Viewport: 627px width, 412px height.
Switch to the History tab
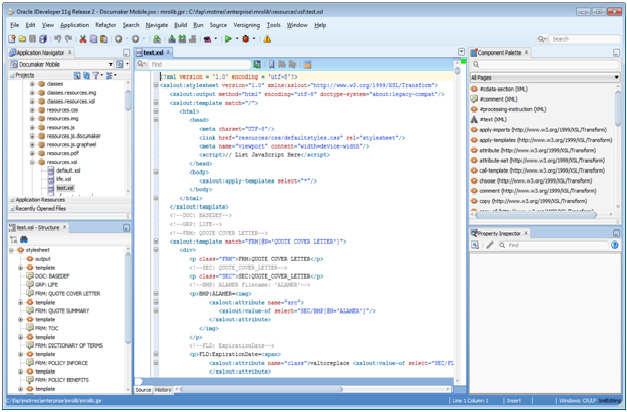(x=163, y=390)
